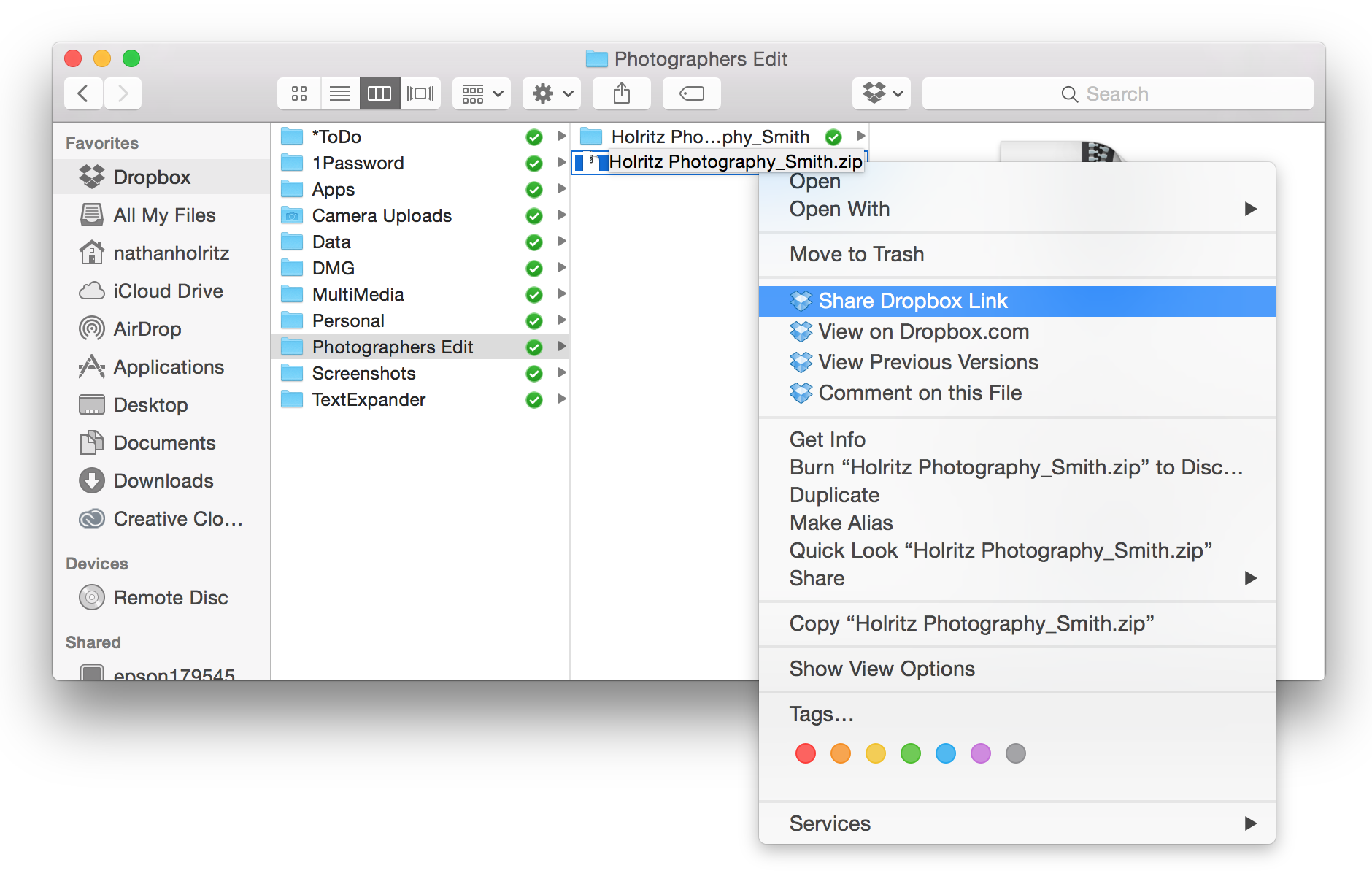Choose Show View Options
Viewport: 1372px width, 884px height.
coord(1017,669)
